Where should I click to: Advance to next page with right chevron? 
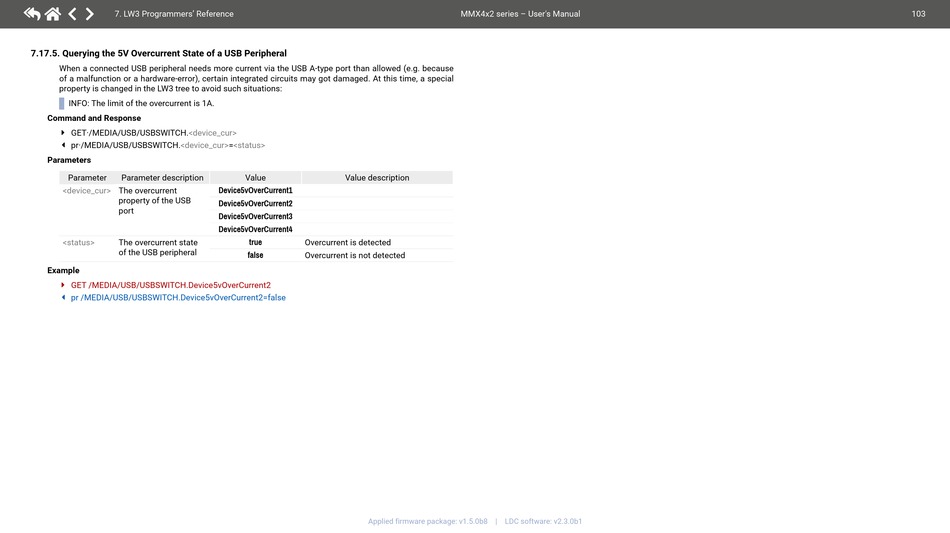[90, 14]
